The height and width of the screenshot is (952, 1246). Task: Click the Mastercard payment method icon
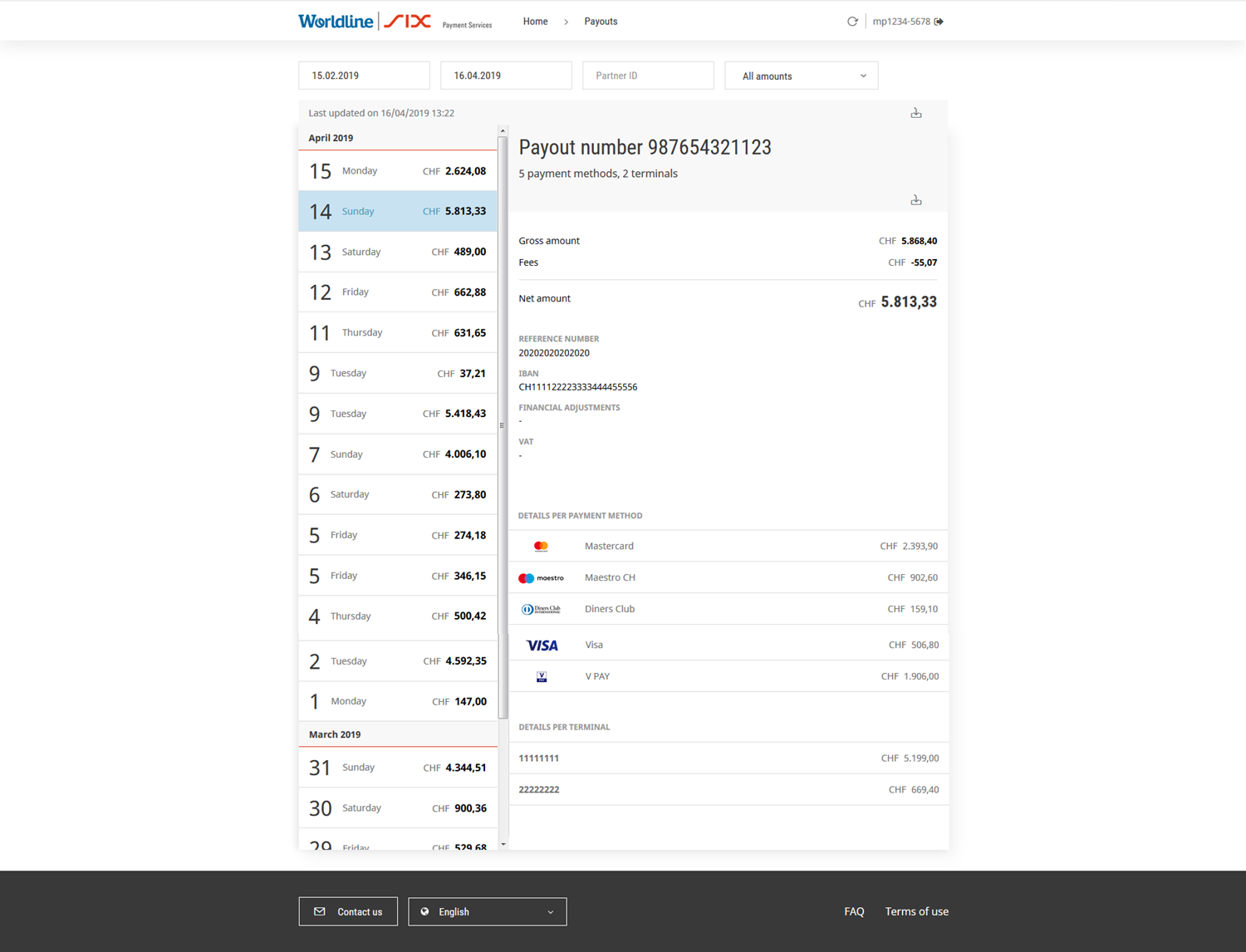[541, 546]
